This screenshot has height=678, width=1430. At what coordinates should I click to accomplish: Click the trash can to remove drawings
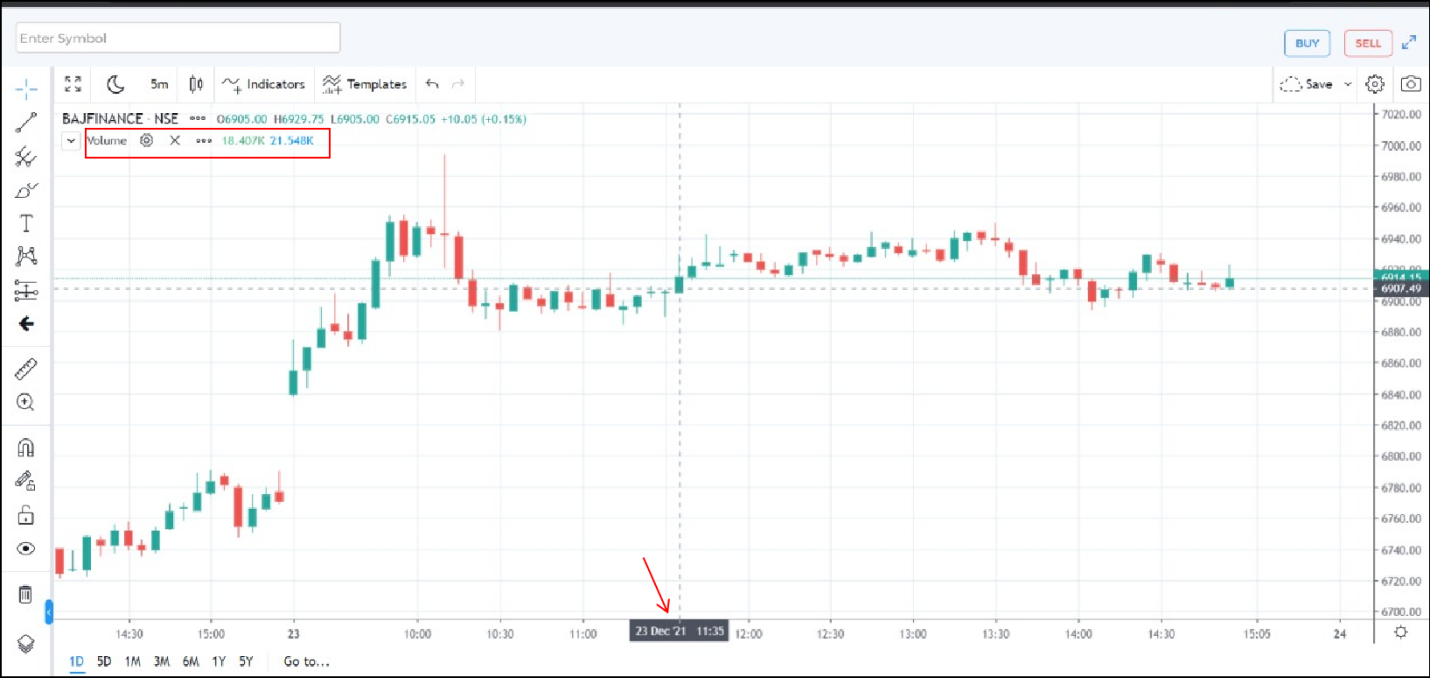26,595
